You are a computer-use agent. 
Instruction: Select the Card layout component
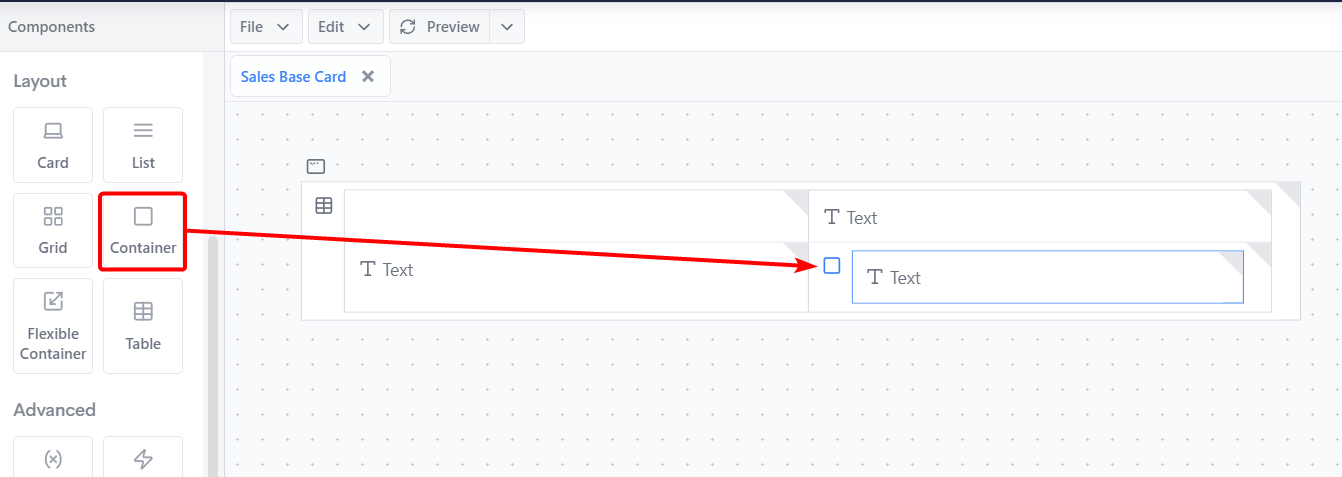point(53,145)
